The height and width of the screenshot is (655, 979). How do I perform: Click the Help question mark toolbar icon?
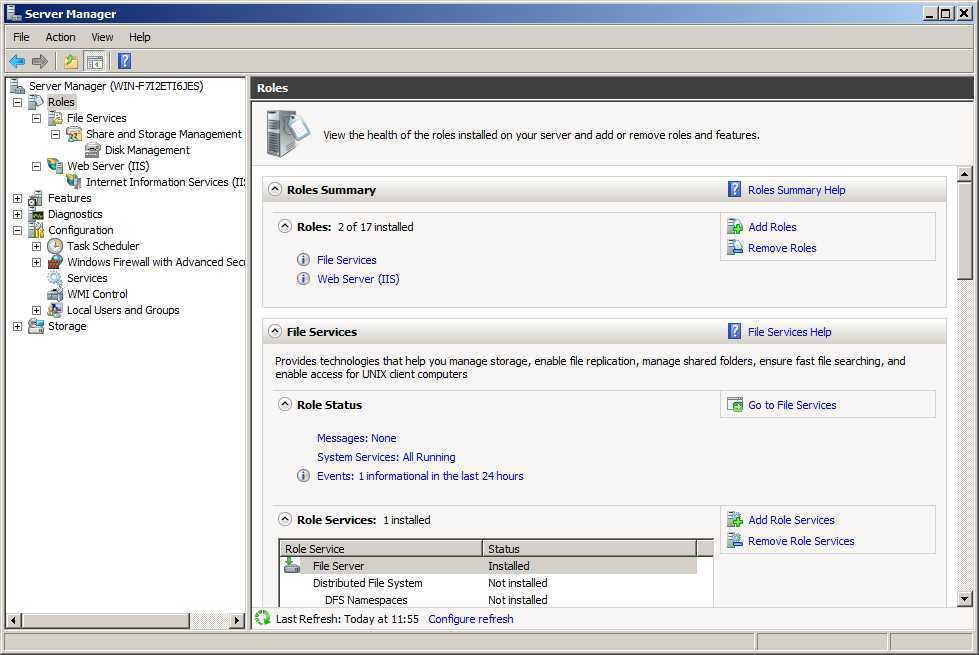124,61
